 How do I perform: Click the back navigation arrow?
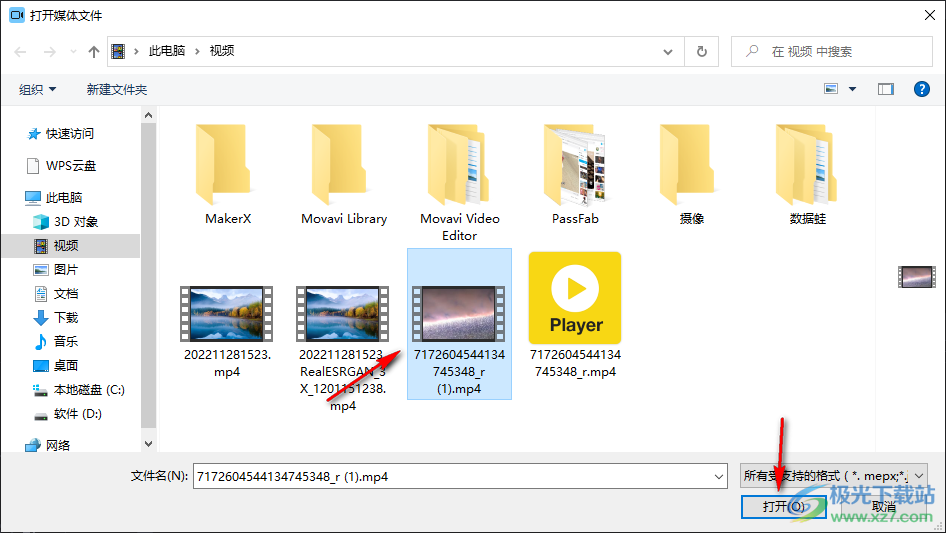pyautogui.click(x=21, y=51)
